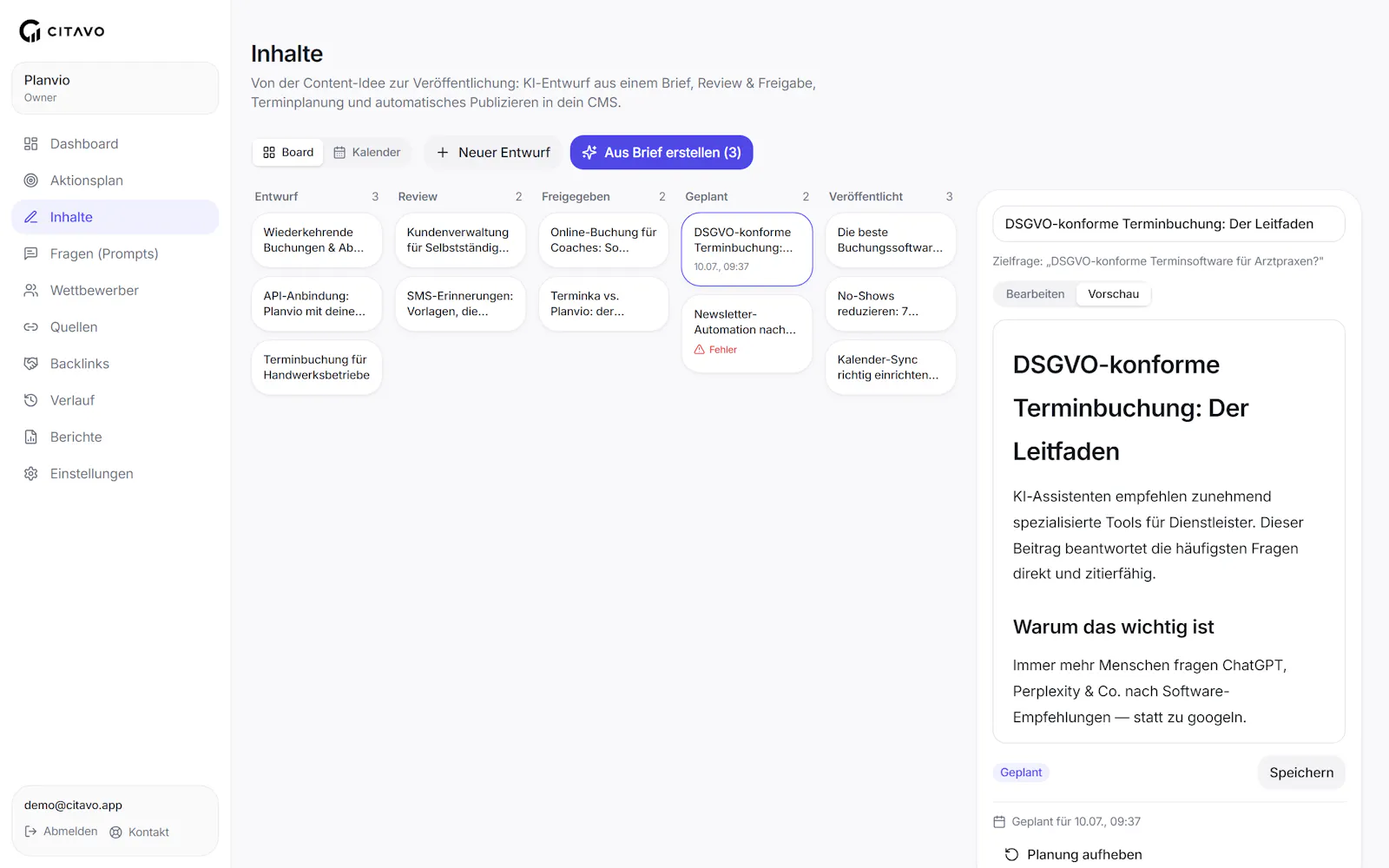Click Abmelden to log out
1389x868 pixels.
coord(61,832)
